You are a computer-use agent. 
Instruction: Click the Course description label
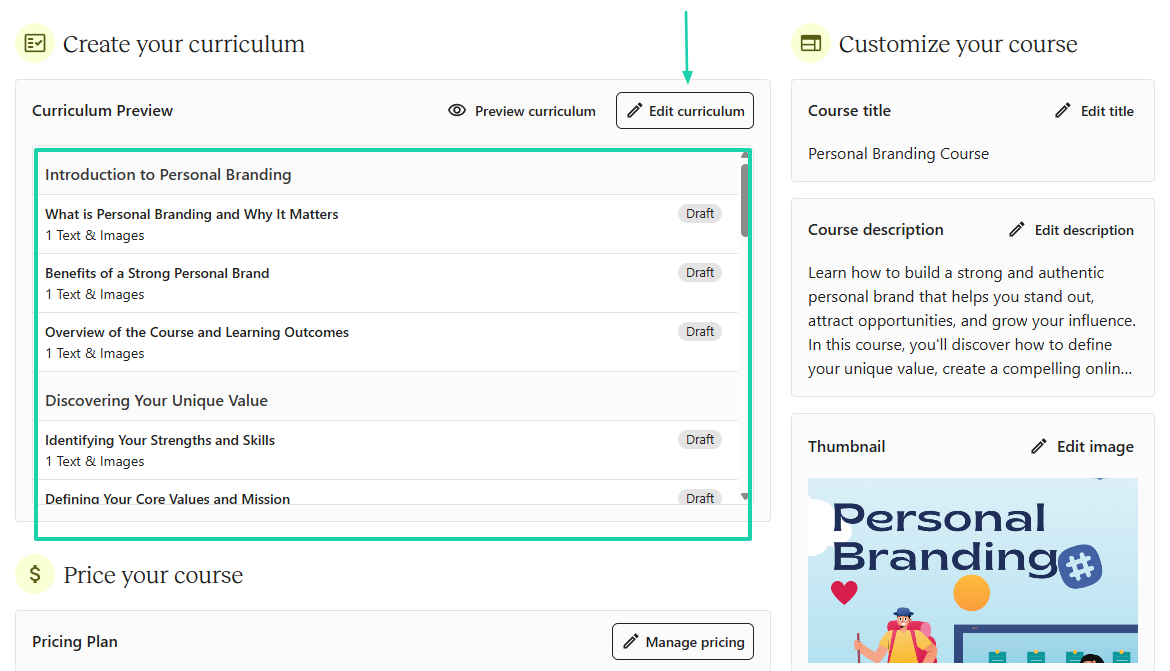(x=875, y=230)
